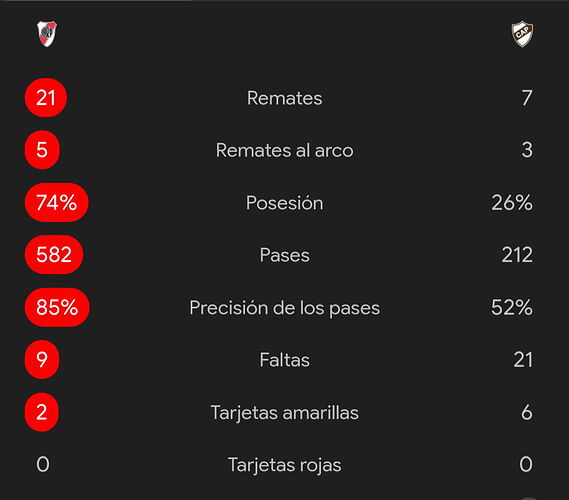
Task: Click the red 582 passes badge
Action: click(54, 254)
